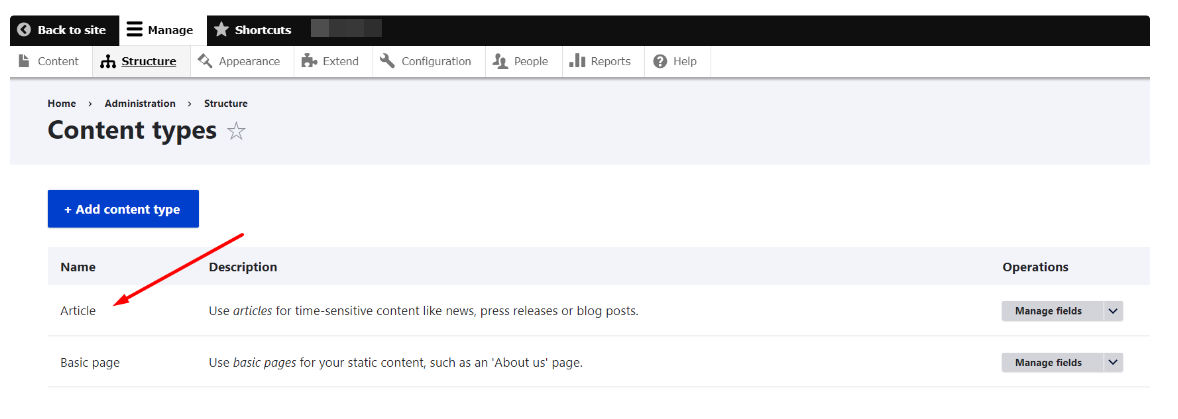
Task: Expand Basic page operations dropdown arrow
Action: coord(1113,362)
